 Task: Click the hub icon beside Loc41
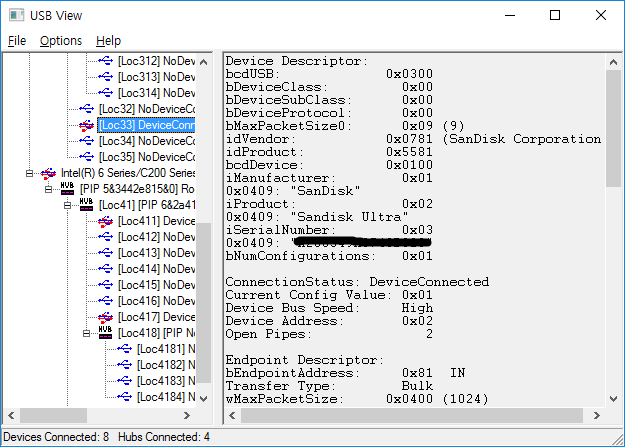point(86,205)
